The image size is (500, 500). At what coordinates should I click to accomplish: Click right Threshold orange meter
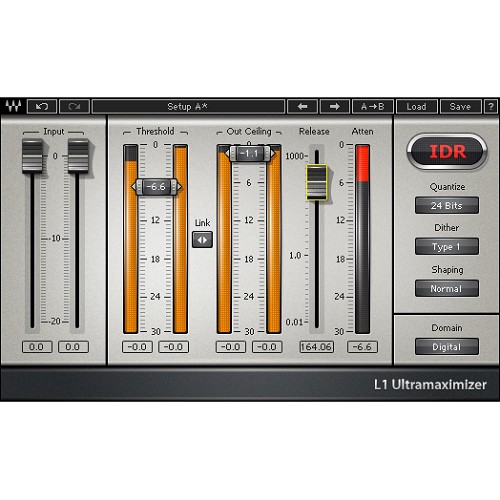[x=180, y=239]
